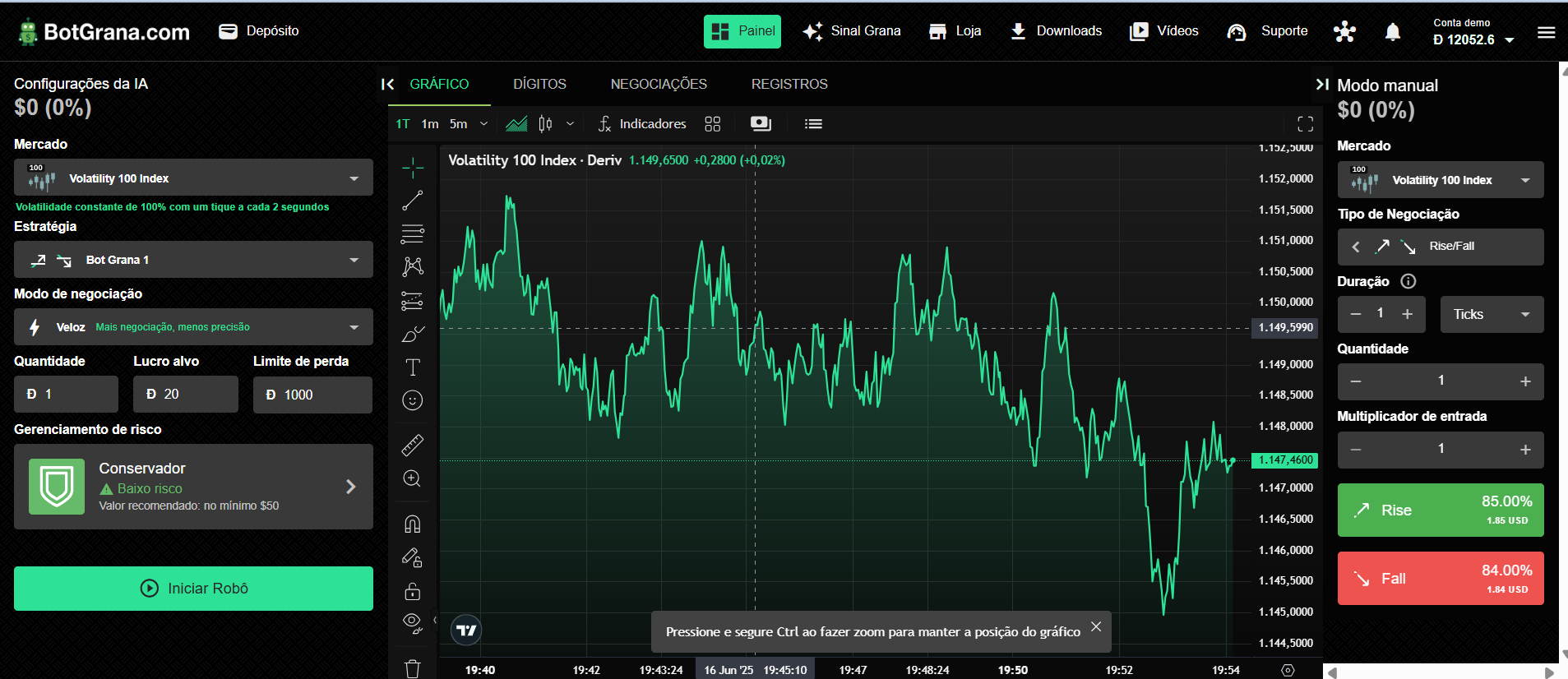1568x679 pixels.
Task: Select the ruler measure tool
Action: point(413,445)
